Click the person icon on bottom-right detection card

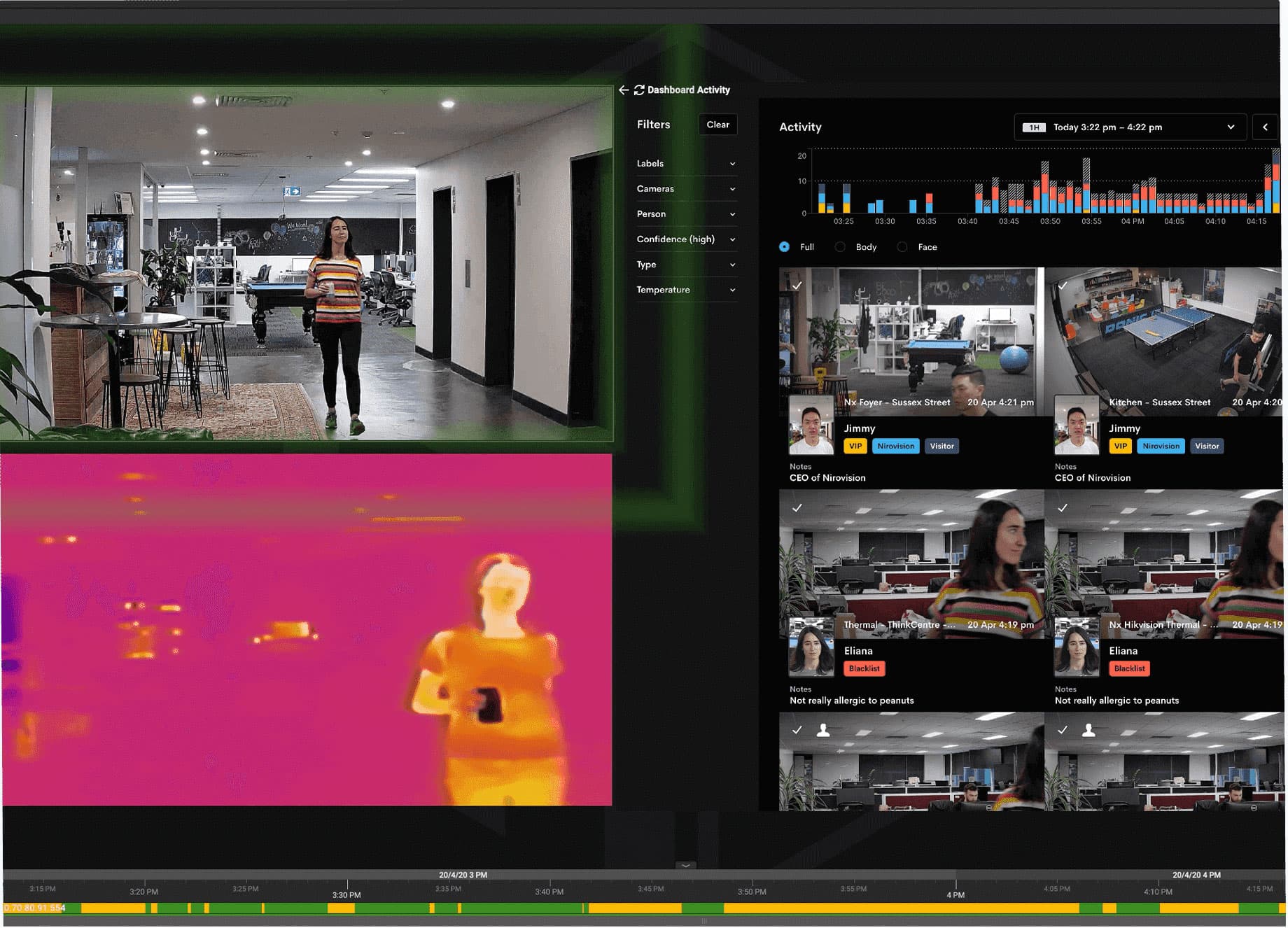click(x=1088, y=731)
